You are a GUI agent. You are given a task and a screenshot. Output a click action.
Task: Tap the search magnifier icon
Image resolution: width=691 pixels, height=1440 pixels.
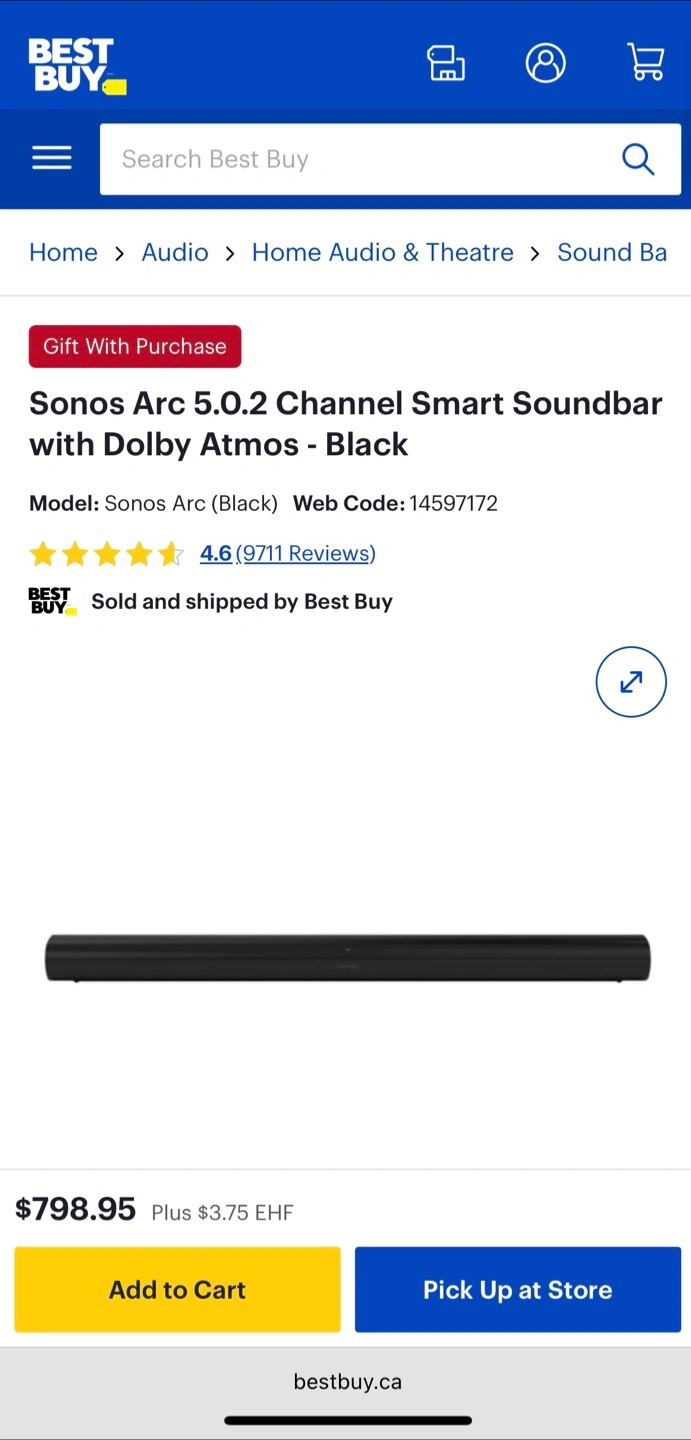pyautogui.click(x=638, y=159)
